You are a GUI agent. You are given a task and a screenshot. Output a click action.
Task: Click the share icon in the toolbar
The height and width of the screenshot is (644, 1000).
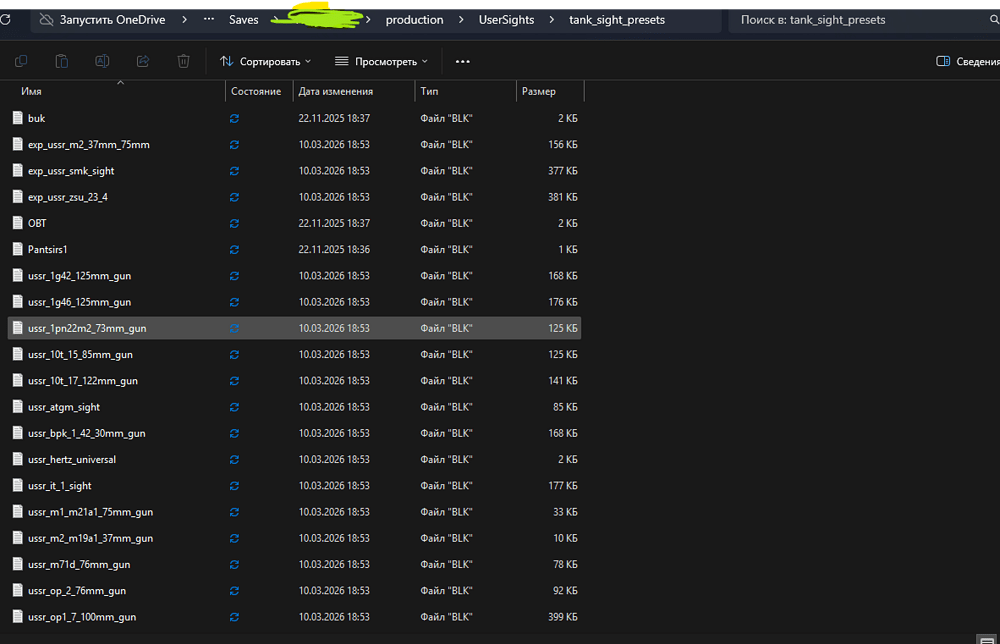click(142, 61)
